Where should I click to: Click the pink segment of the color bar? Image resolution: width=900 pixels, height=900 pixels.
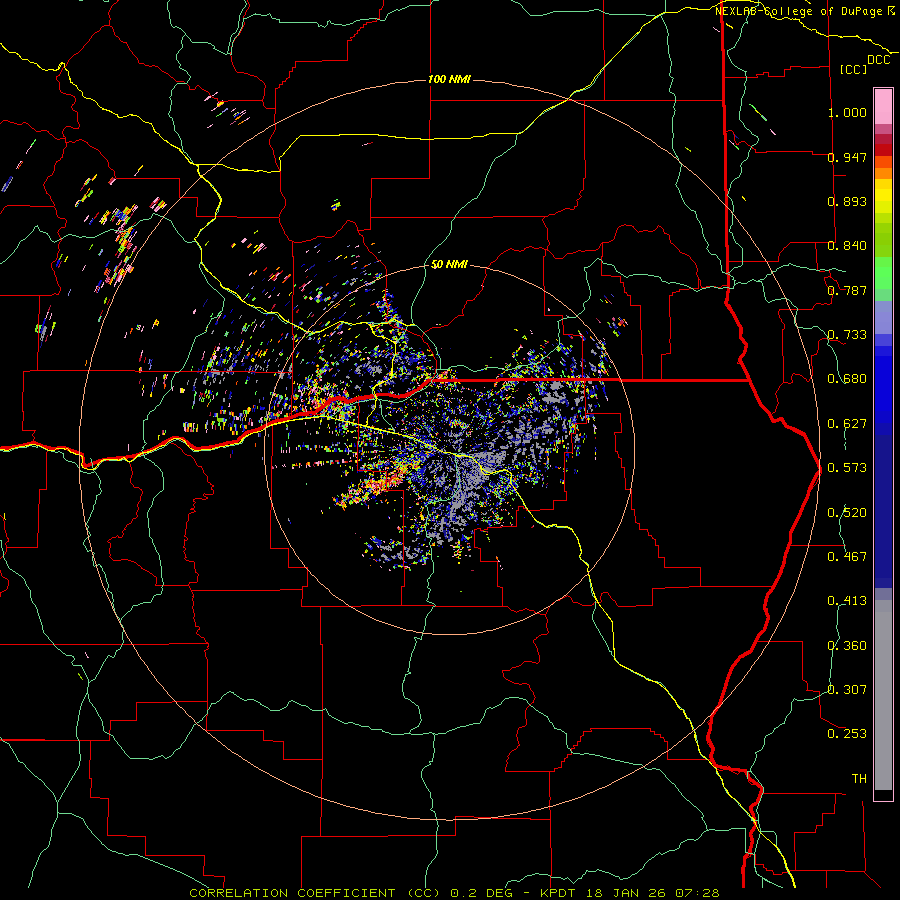coord(883,107)
